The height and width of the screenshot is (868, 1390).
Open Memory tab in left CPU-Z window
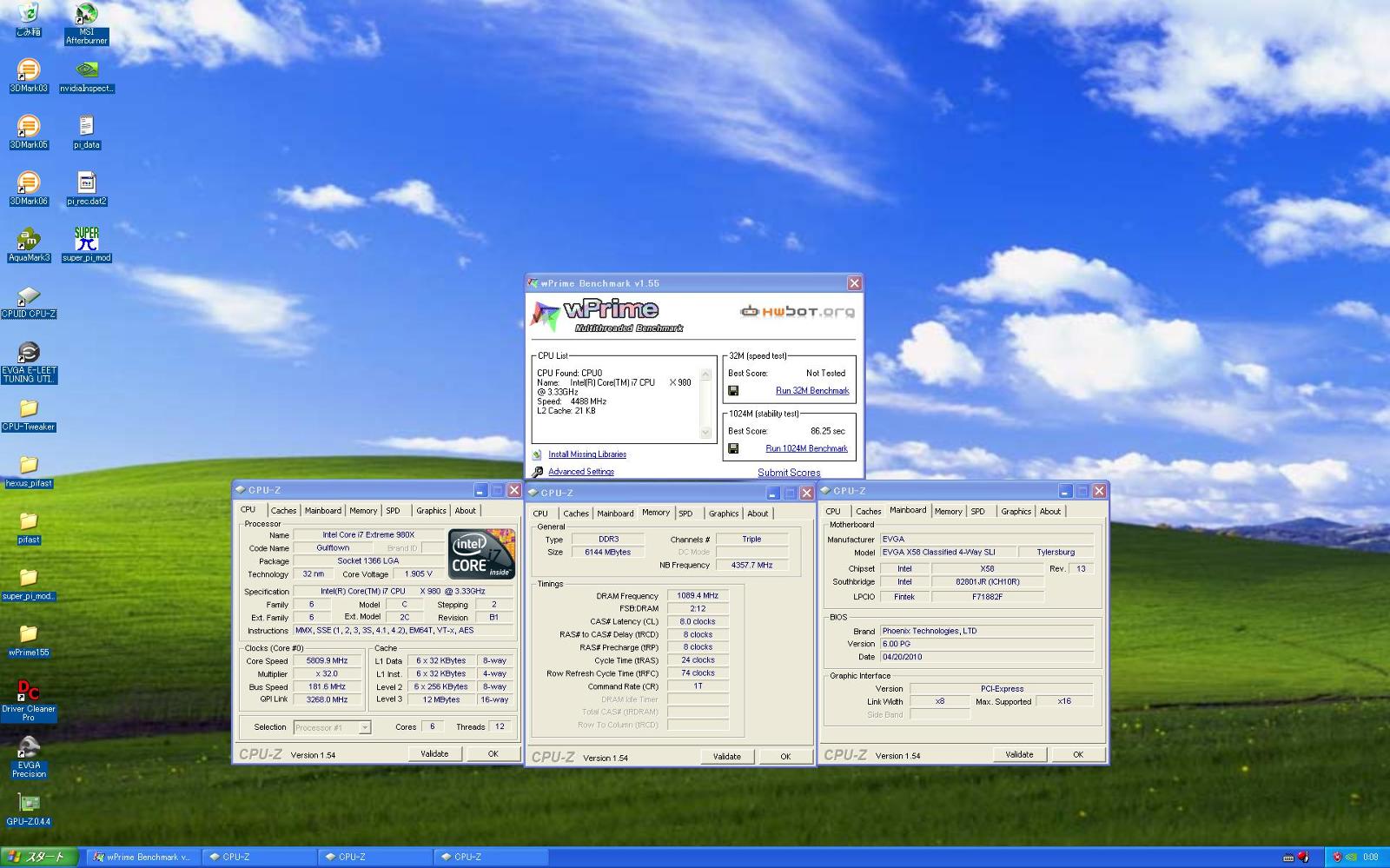tap(363, 511)
